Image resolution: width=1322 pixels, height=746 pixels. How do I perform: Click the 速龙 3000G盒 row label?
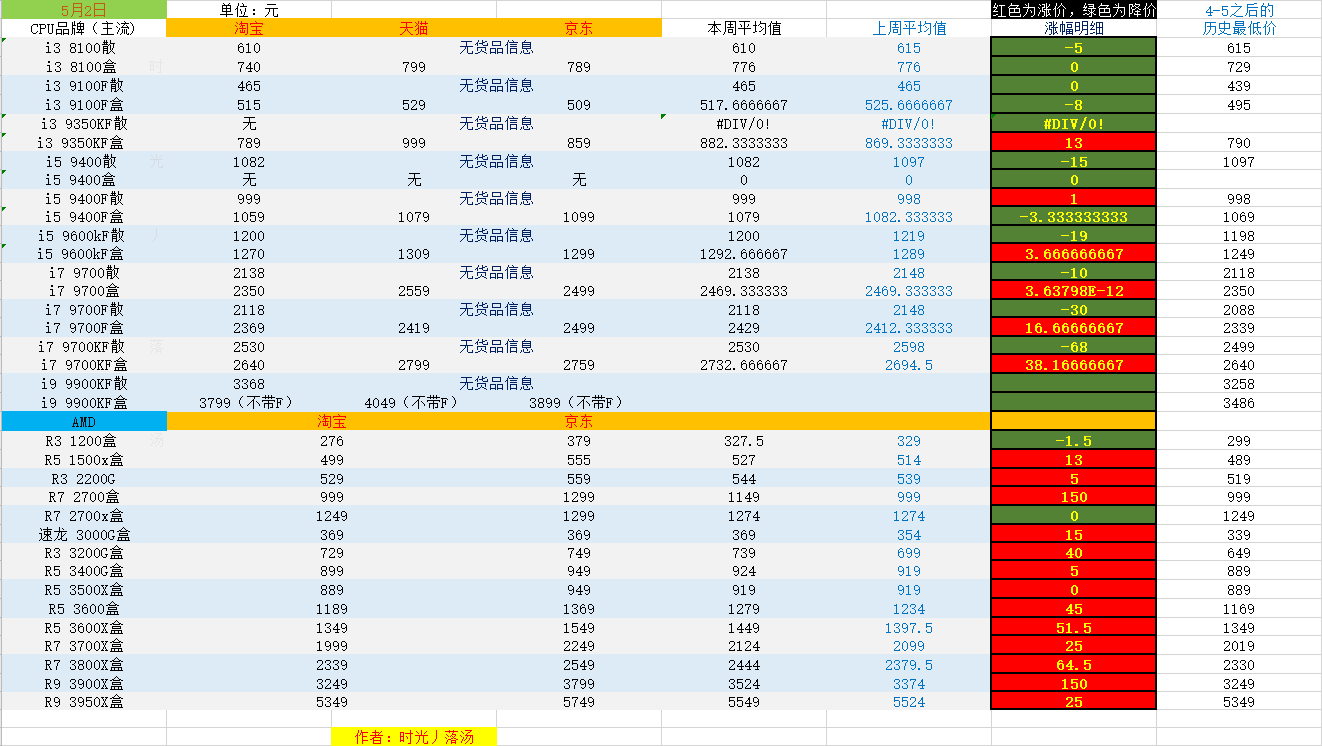coord(84,535)
